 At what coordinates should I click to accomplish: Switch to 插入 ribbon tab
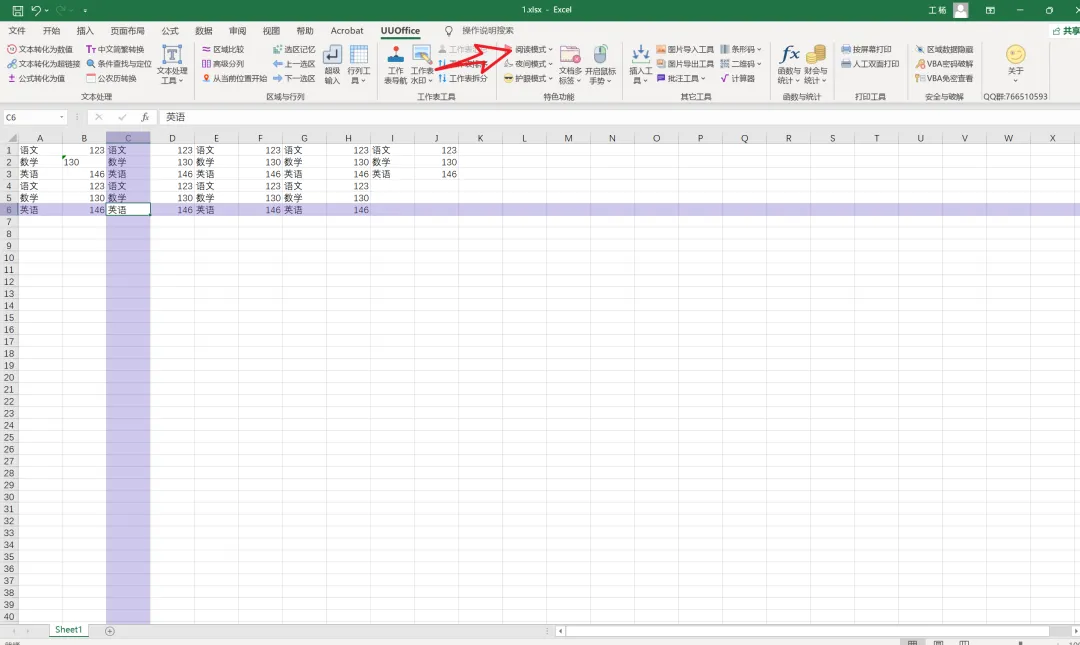[85, 31]
